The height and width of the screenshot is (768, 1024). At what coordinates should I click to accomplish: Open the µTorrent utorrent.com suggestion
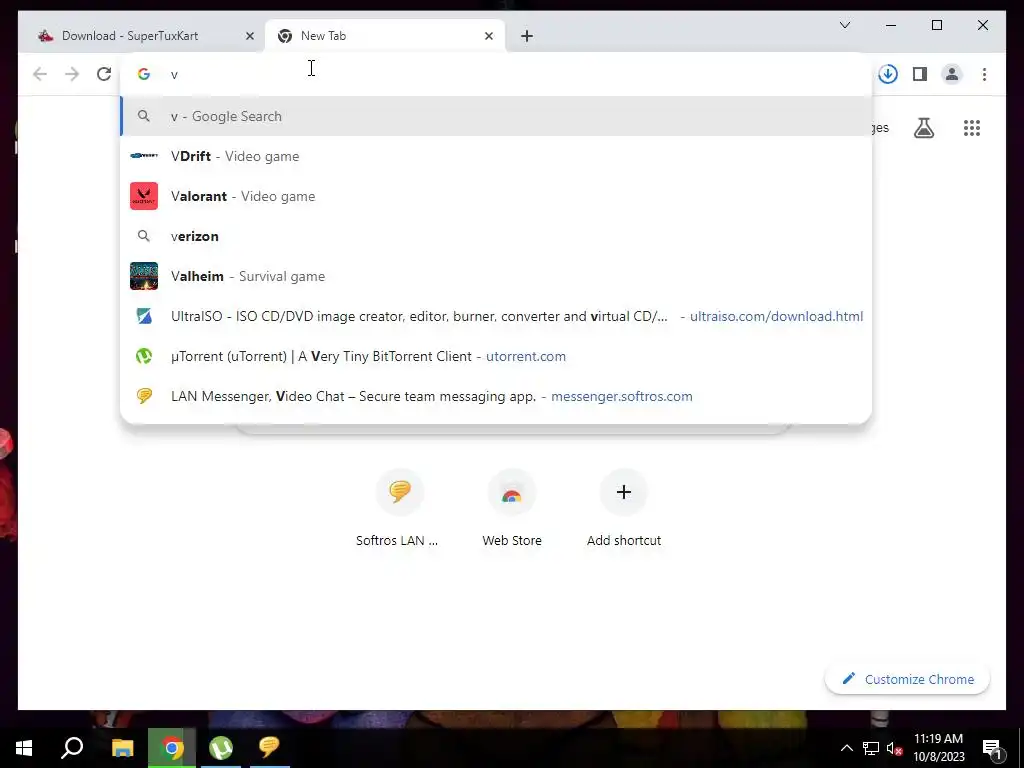coord(496,356)
